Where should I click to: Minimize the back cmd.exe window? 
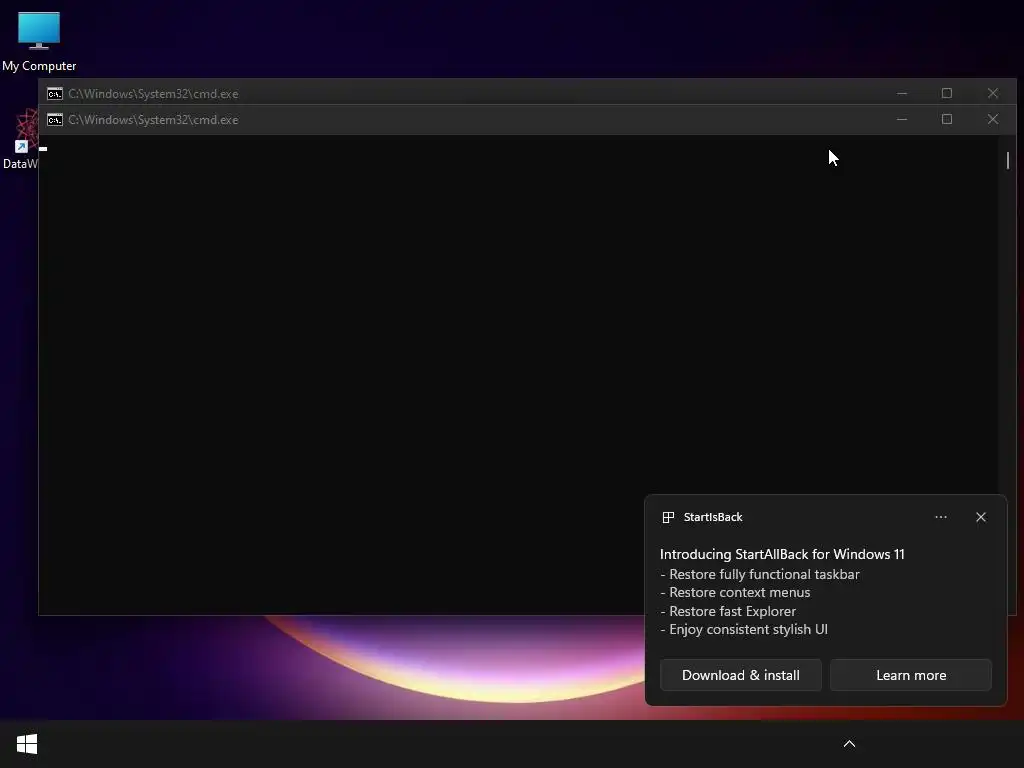(902, 93)
